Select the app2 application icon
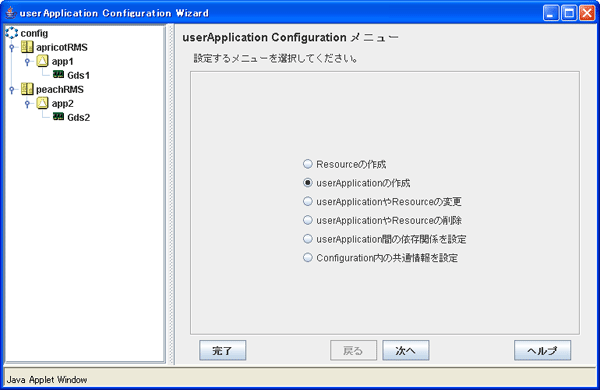Viewport: 600px width, 390px height. [42, 103]
